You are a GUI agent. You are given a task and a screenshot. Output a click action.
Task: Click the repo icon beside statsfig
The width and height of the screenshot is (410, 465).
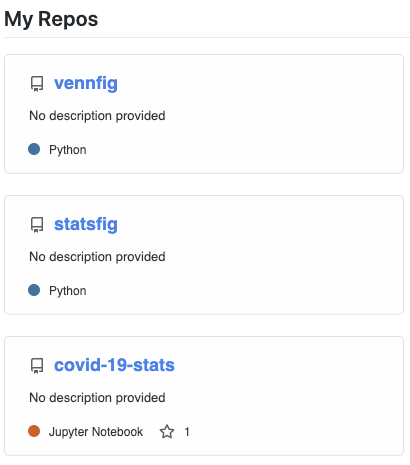(37, 225)
